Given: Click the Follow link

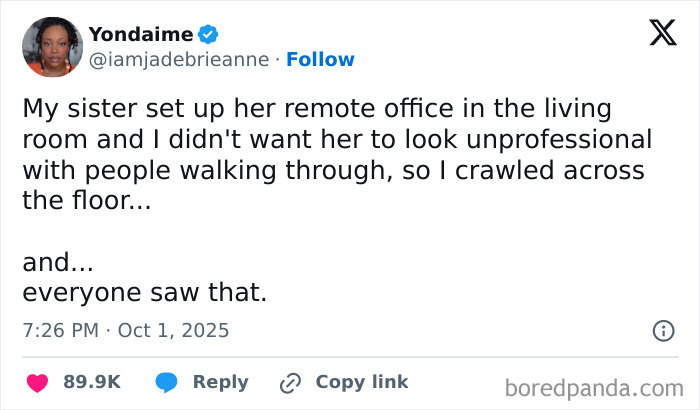Looking at the screenshot, I should tap(320, 59).
